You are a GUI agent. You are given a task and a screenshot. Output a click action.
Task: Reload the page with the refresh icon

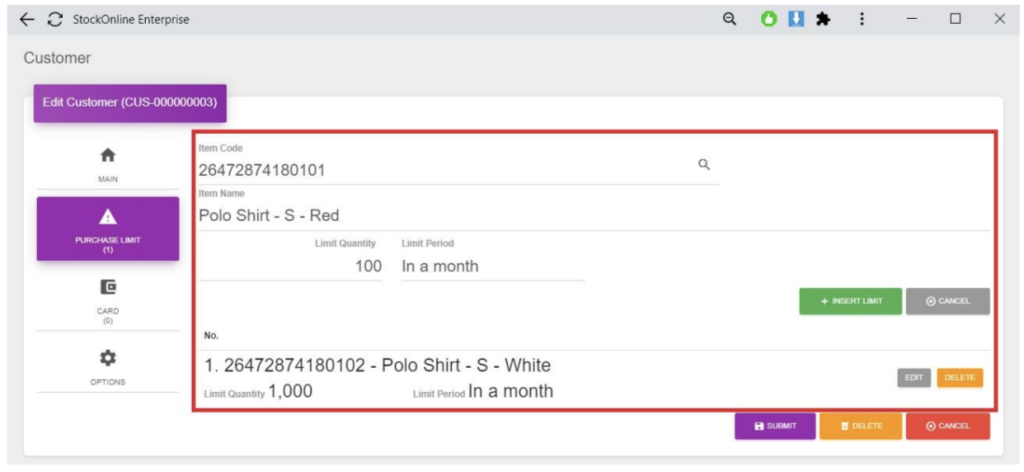(54, 19)
